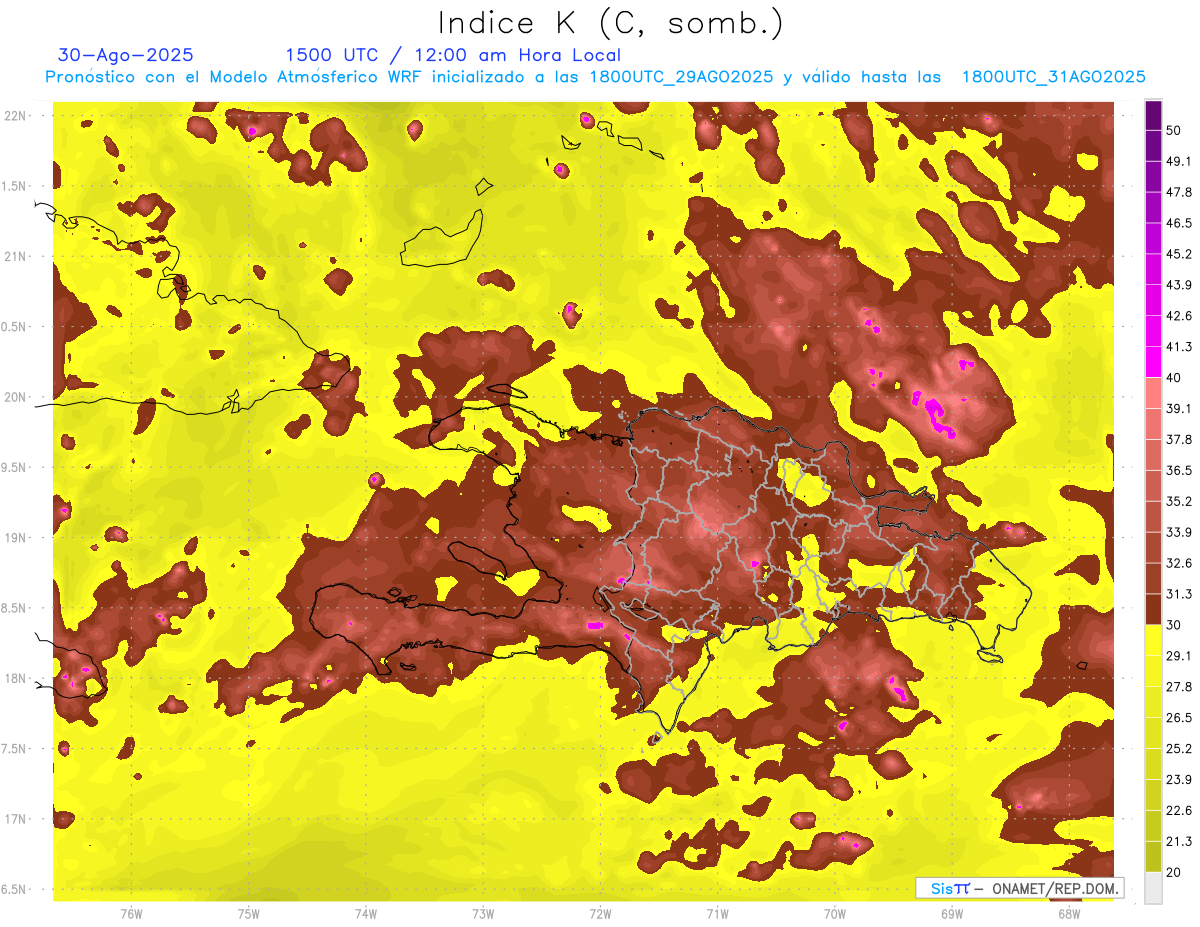
Task: Click the '76W' longitude label
Action: 131,915
